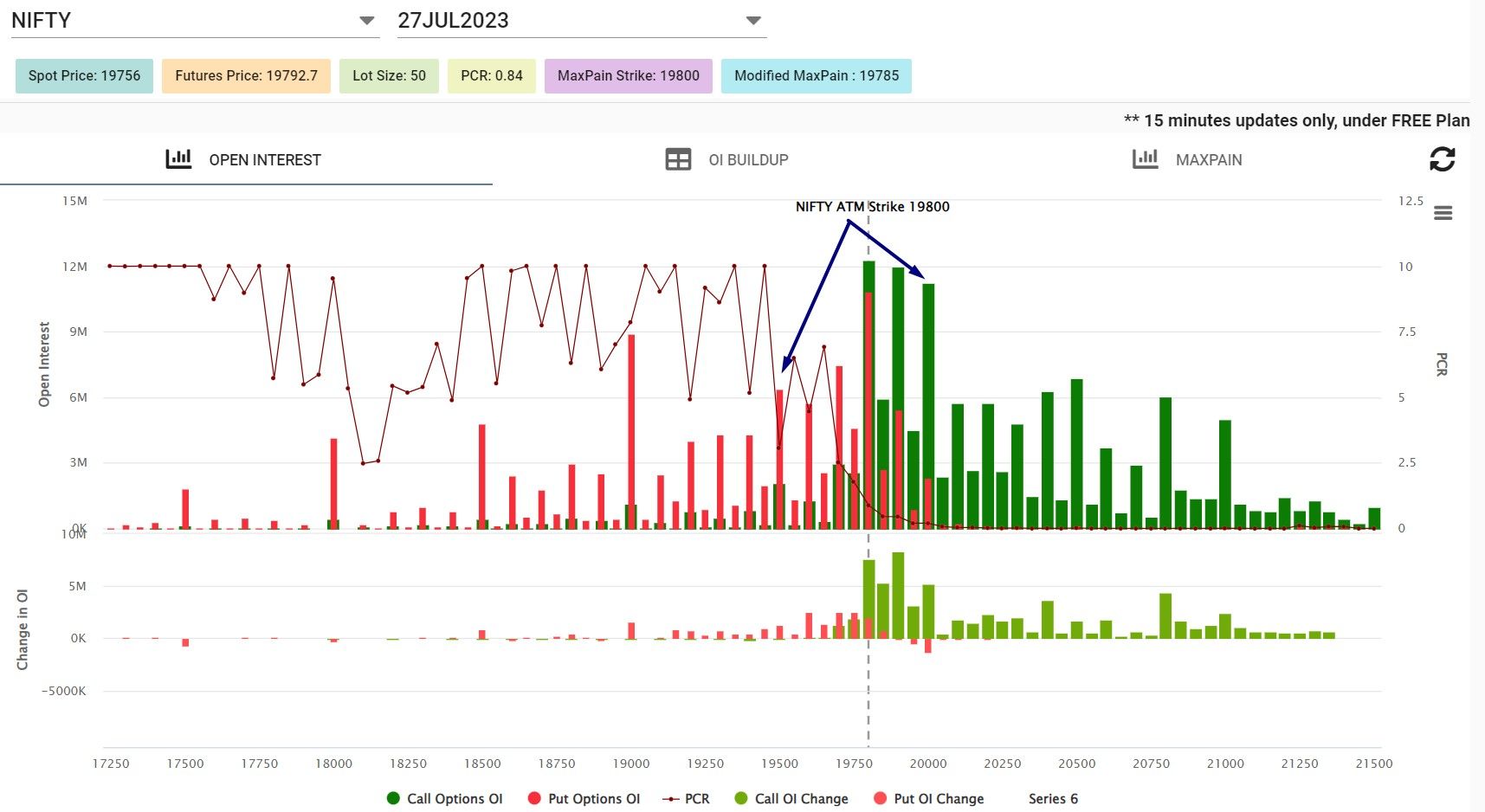This screenshot has width=1485, height=812.
Task: Click the tallest green call OI bar at 19800
Action: 868,395
